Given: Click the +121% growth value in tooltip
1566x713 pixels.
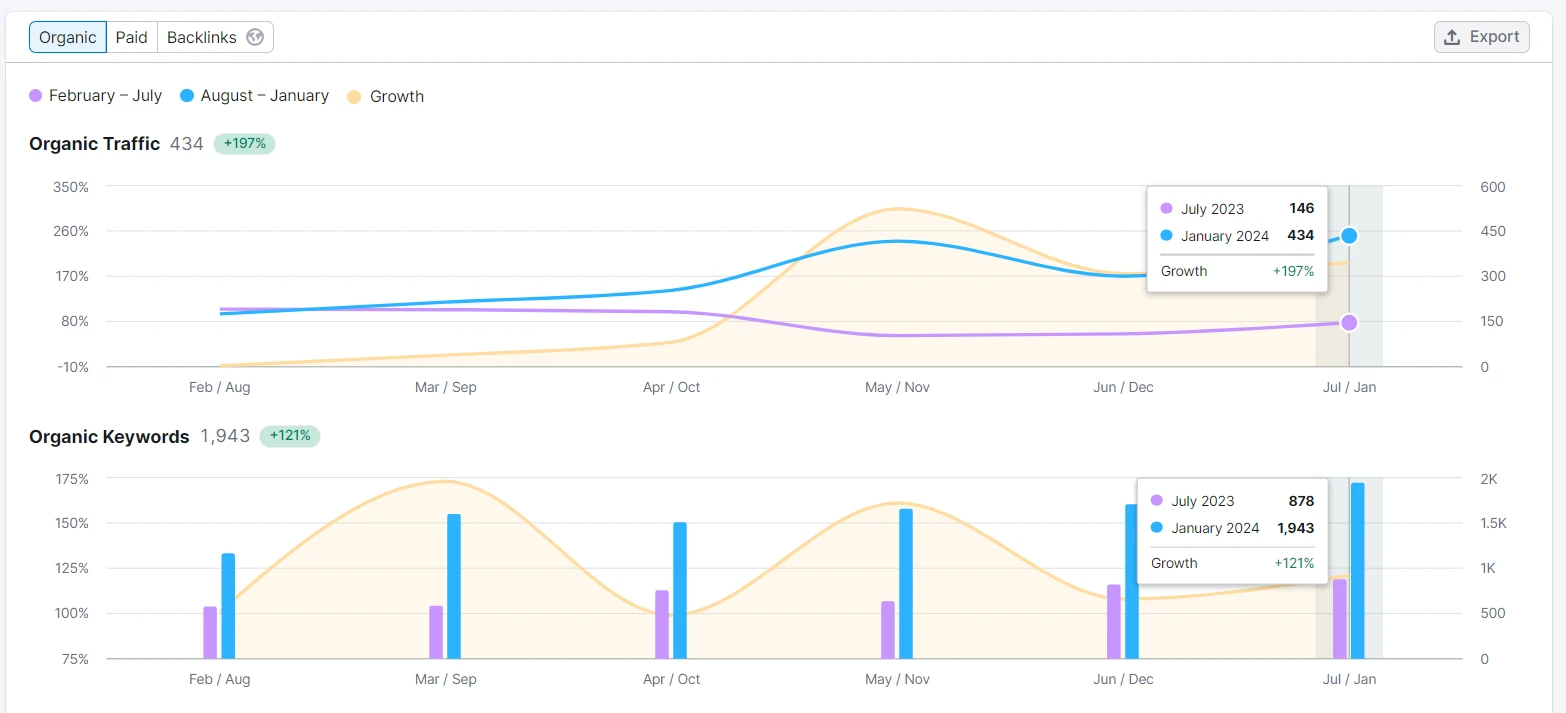Looking at the screenshot, I should point(1294,563).
